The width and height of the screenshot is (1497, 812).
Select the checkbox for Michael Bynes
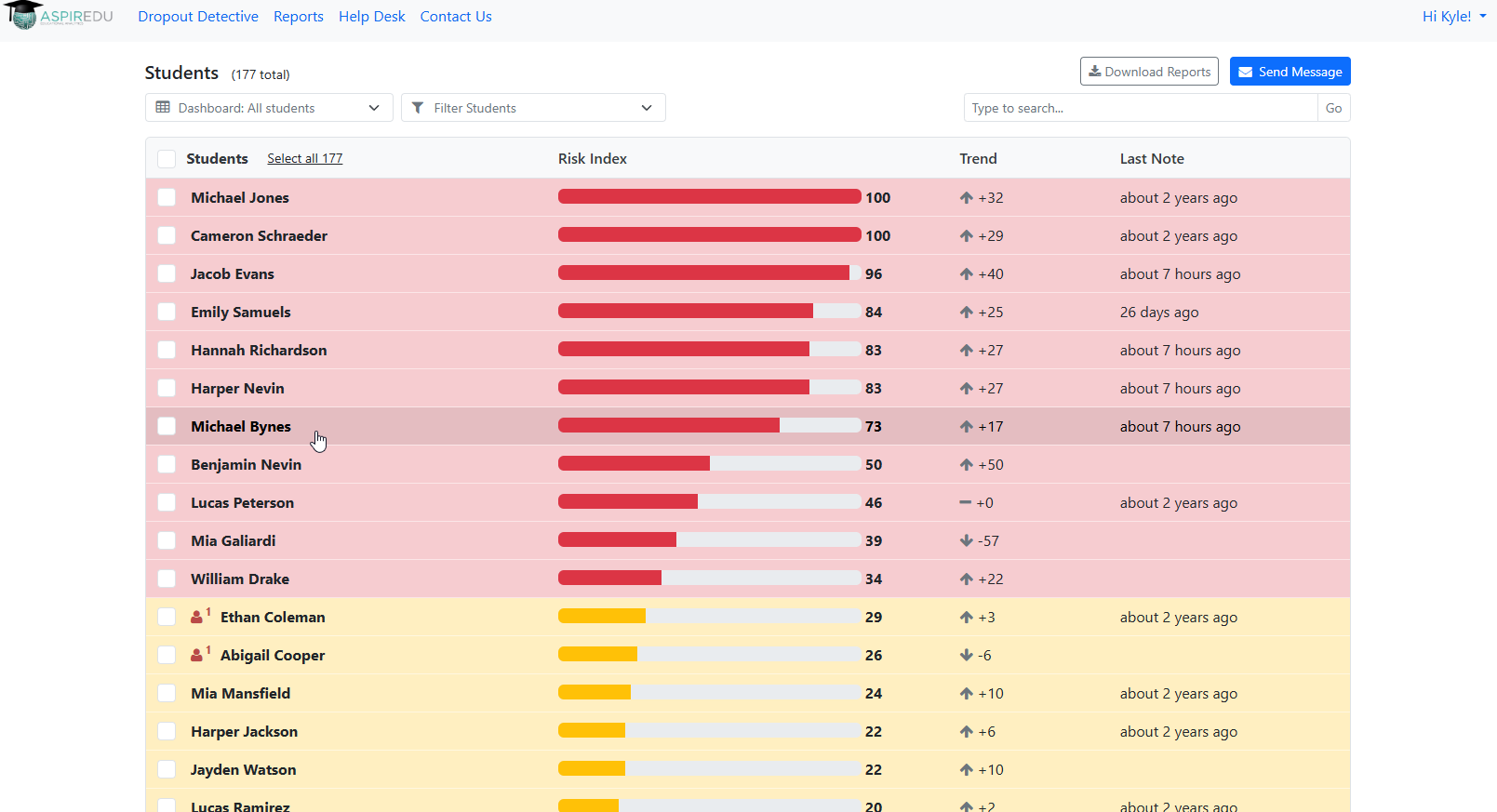click(x=167, y=426)
